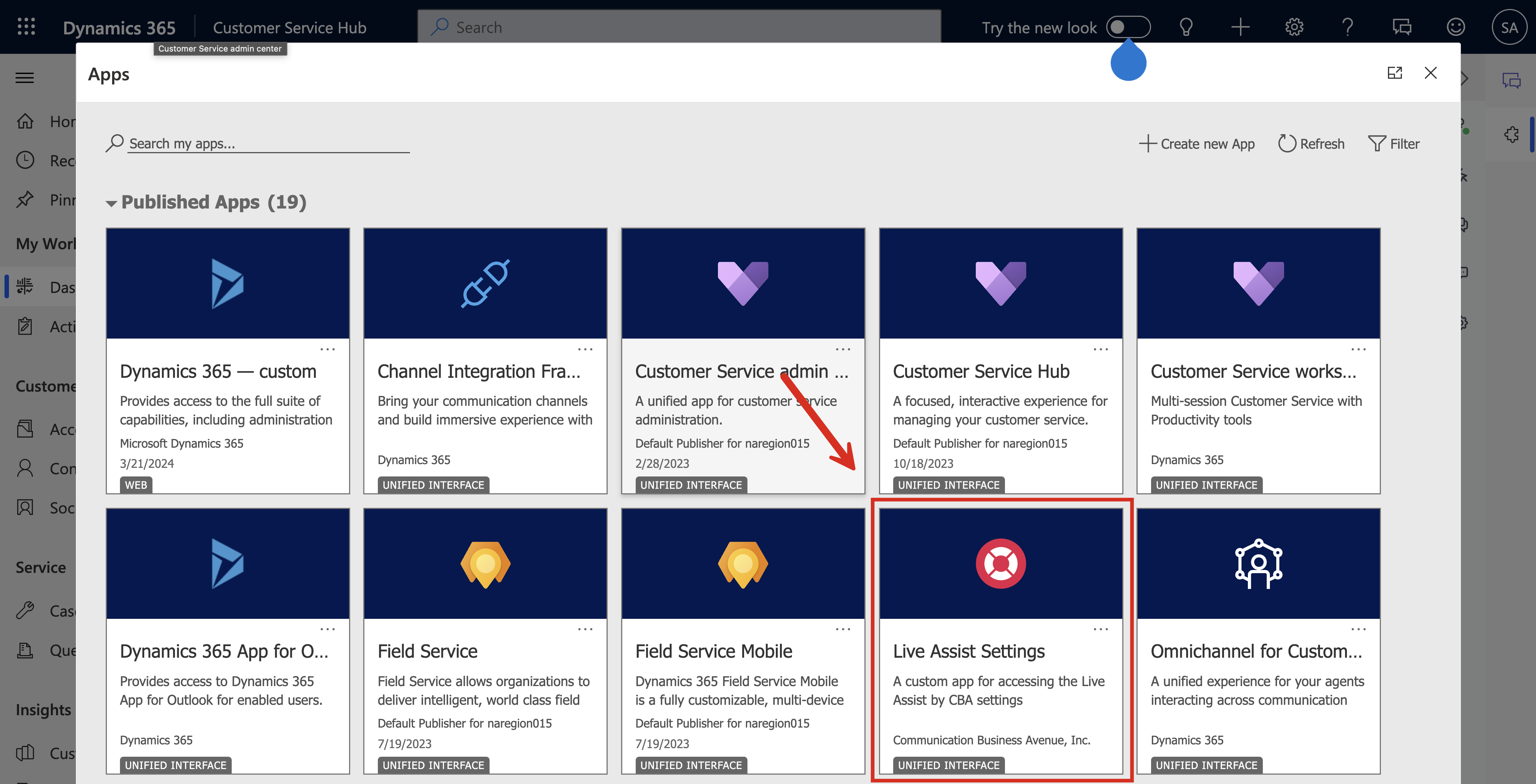The height and width of the screenshot is (784, 1536).
Task: Toggle the Try the new look switch
Action: tap(1128, 27)
